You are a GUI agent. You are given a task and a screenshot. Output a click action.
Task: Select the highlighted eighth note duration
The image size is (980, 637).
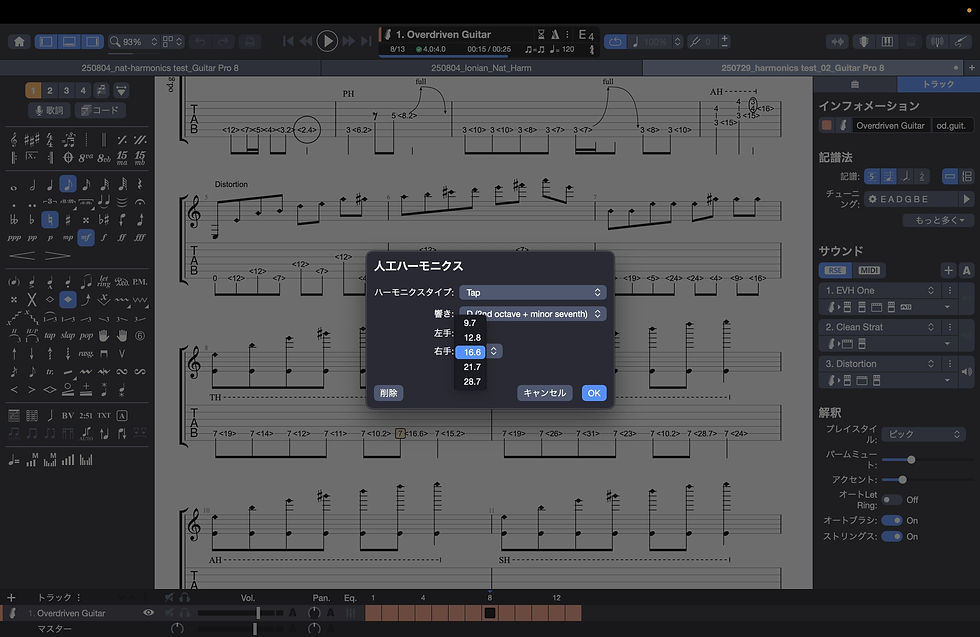(68, 184)
